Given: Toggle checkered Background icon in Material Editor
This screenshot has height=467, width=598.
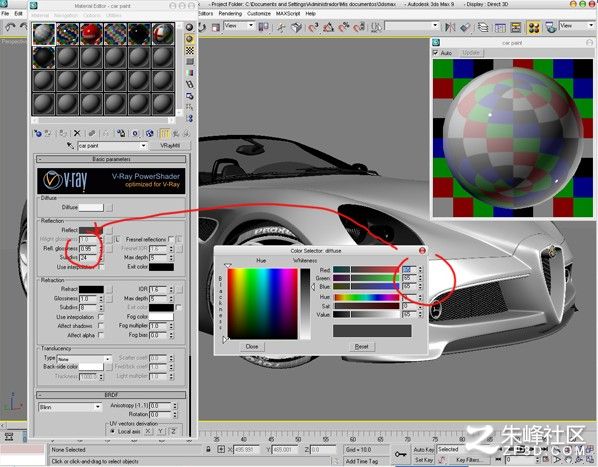Looking at the screenshot, I should coord(190,50).
